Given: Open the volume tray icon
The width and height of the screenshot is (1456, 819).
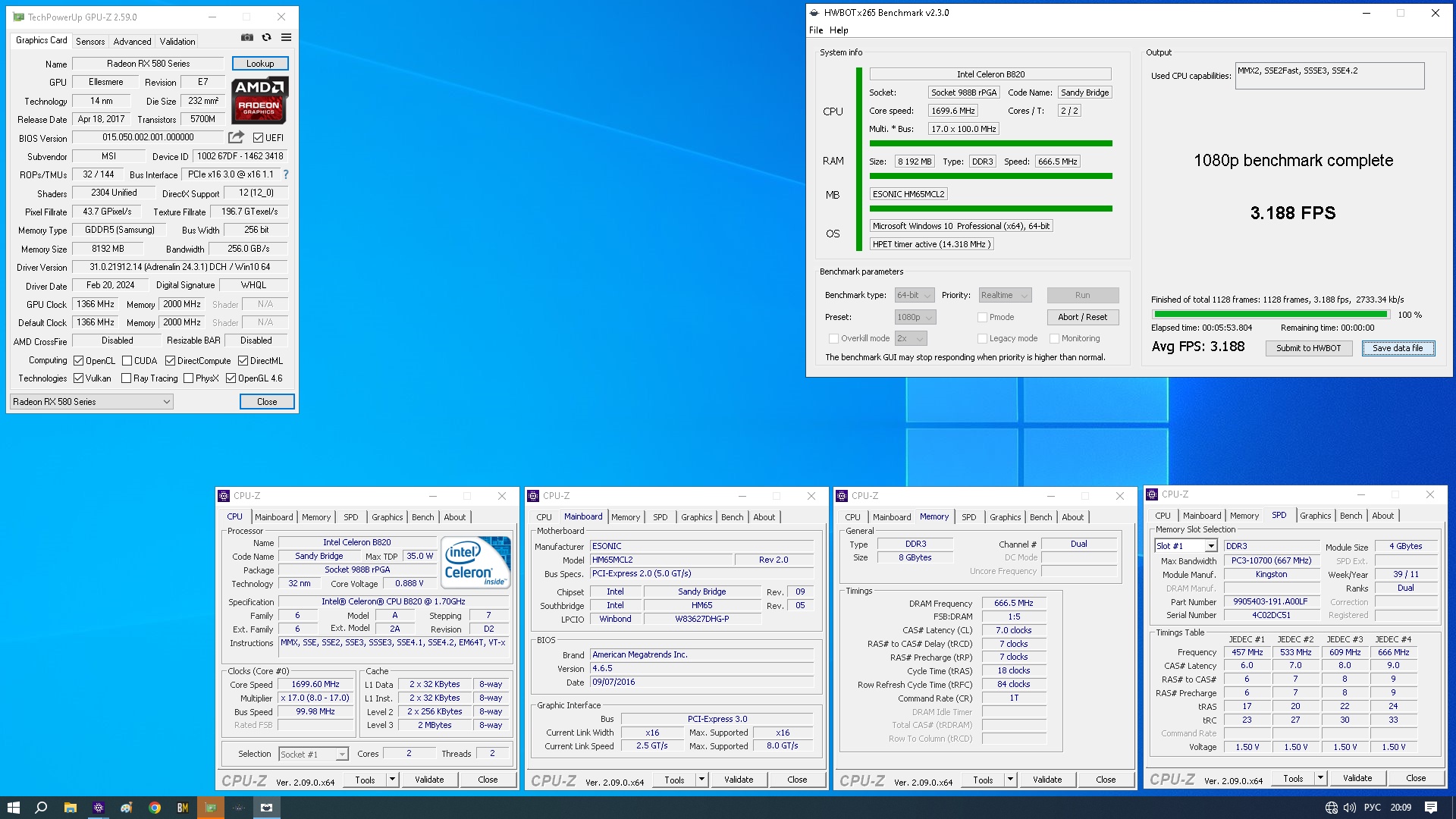Looking at the screenshot, I should (x=1350, y=808).
